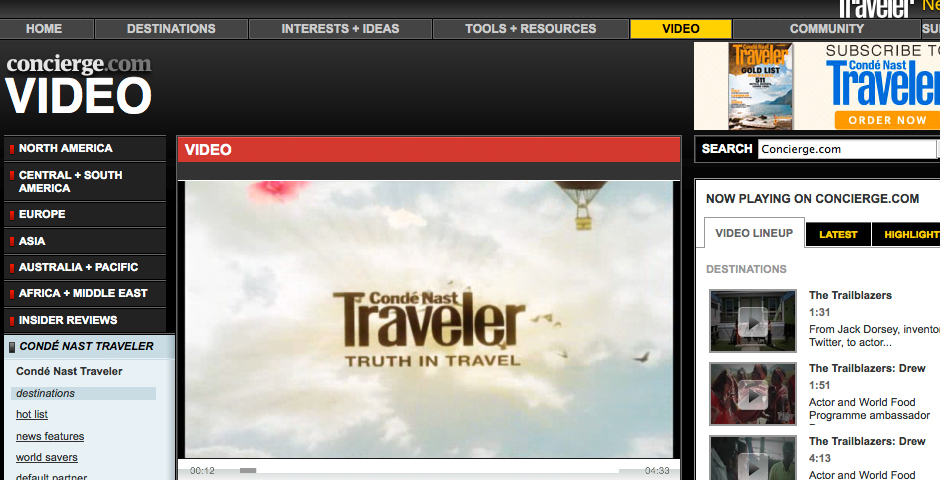The image size is (940, 480).
Task: Play The Trailblazers 1:31 thumbnail
Action: click(752, 321)
